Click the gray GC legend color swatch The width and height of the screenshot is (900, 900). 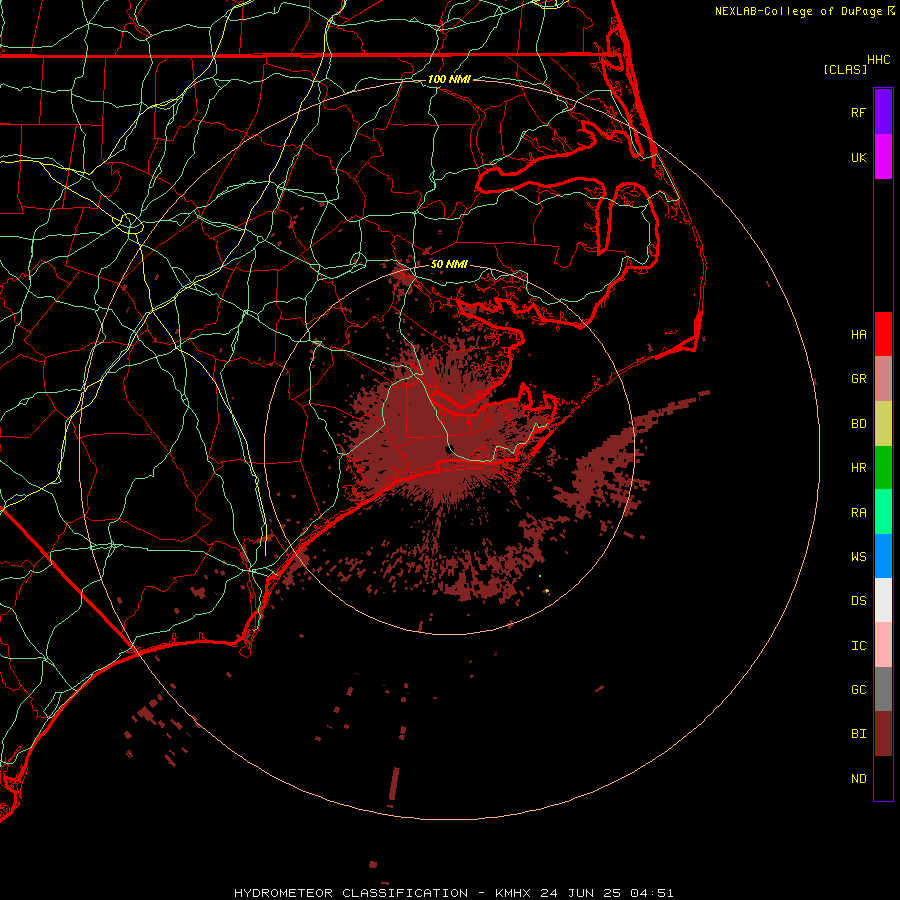point(883,689)
